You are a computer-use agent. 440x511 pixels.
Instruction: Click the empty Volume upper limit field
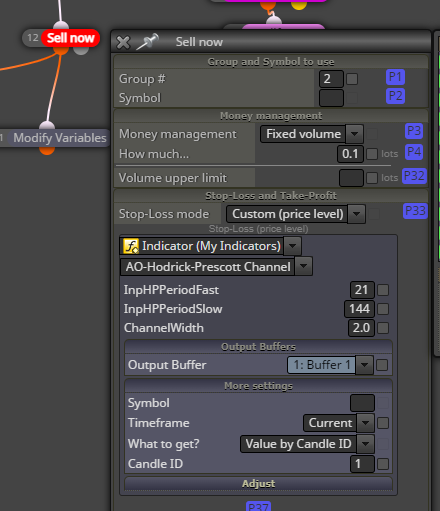coord(351,178)
